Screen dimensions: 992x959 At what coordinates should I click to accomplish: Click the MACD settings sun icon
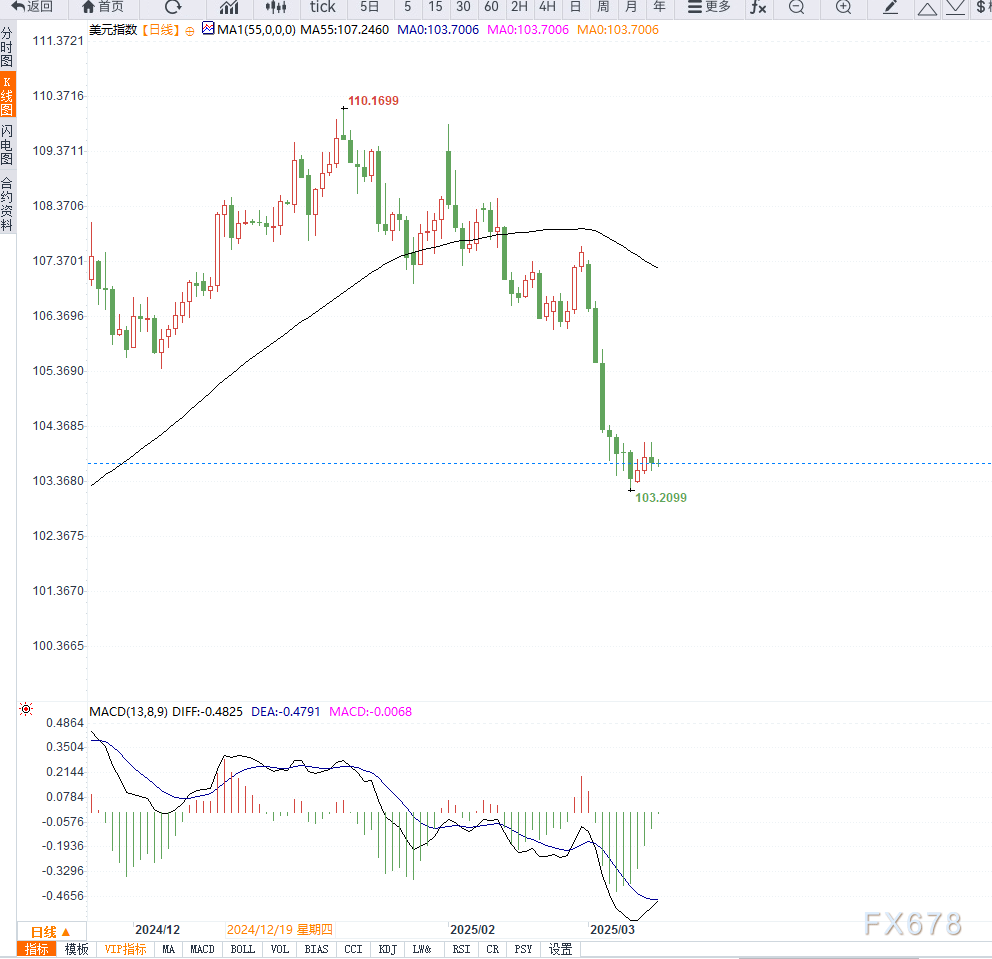tap(26, 709)
